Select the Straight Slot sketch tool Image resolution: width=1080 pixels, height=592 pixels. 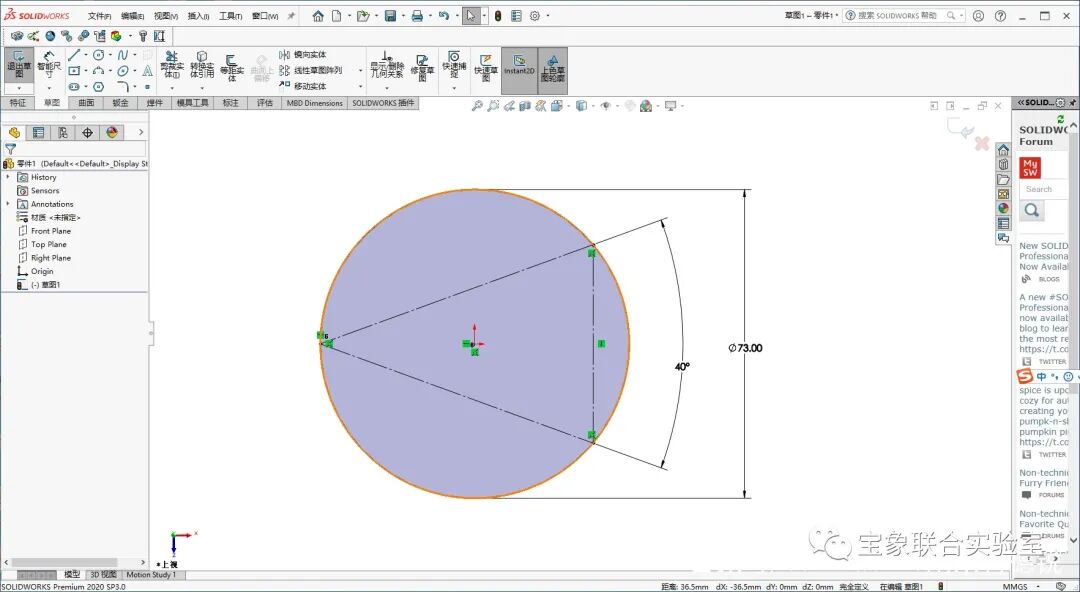(x=74, y=87)
